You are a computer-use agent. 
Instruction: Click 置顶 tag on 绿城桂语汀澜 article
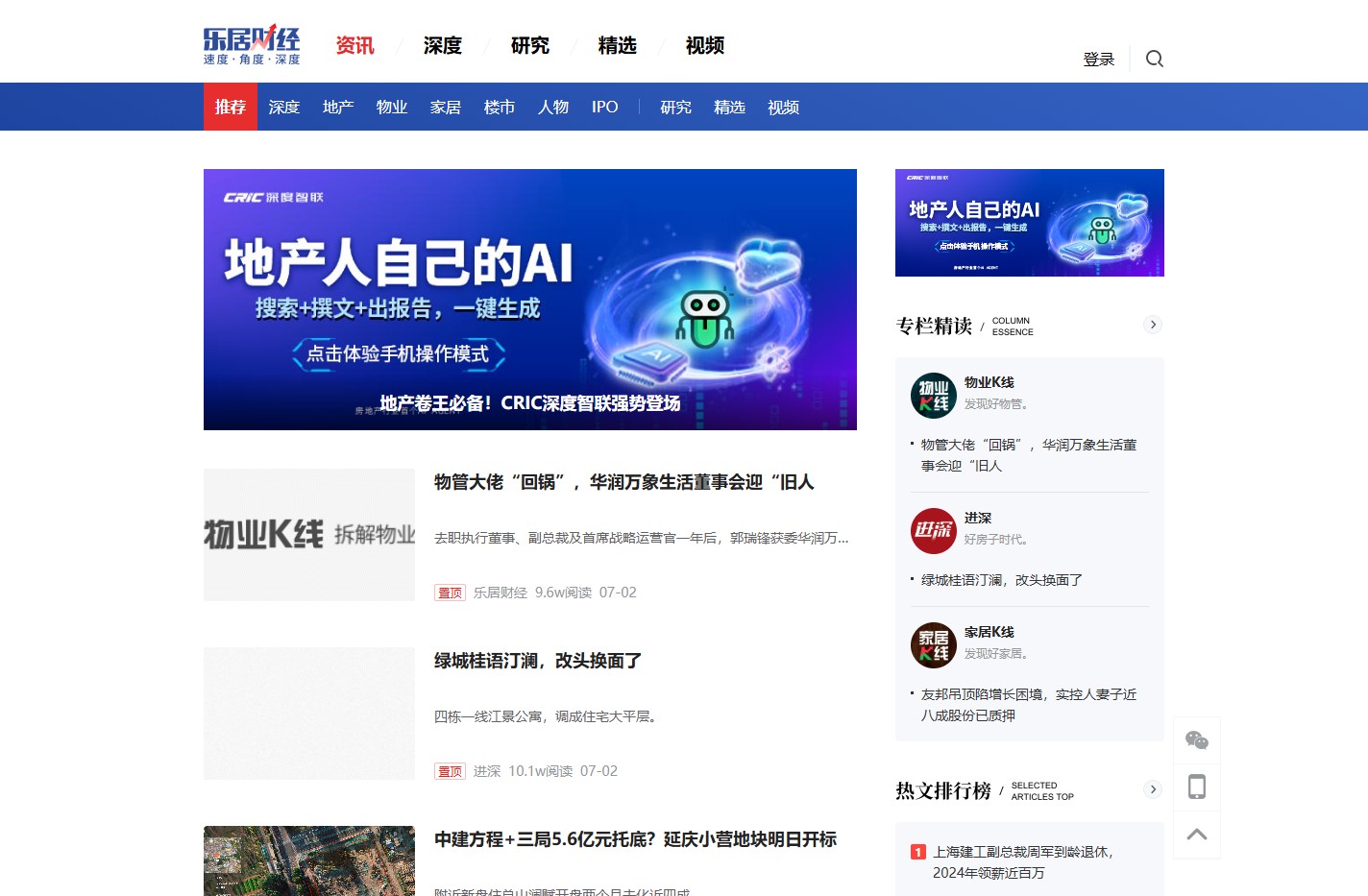[x=450, y=771]
